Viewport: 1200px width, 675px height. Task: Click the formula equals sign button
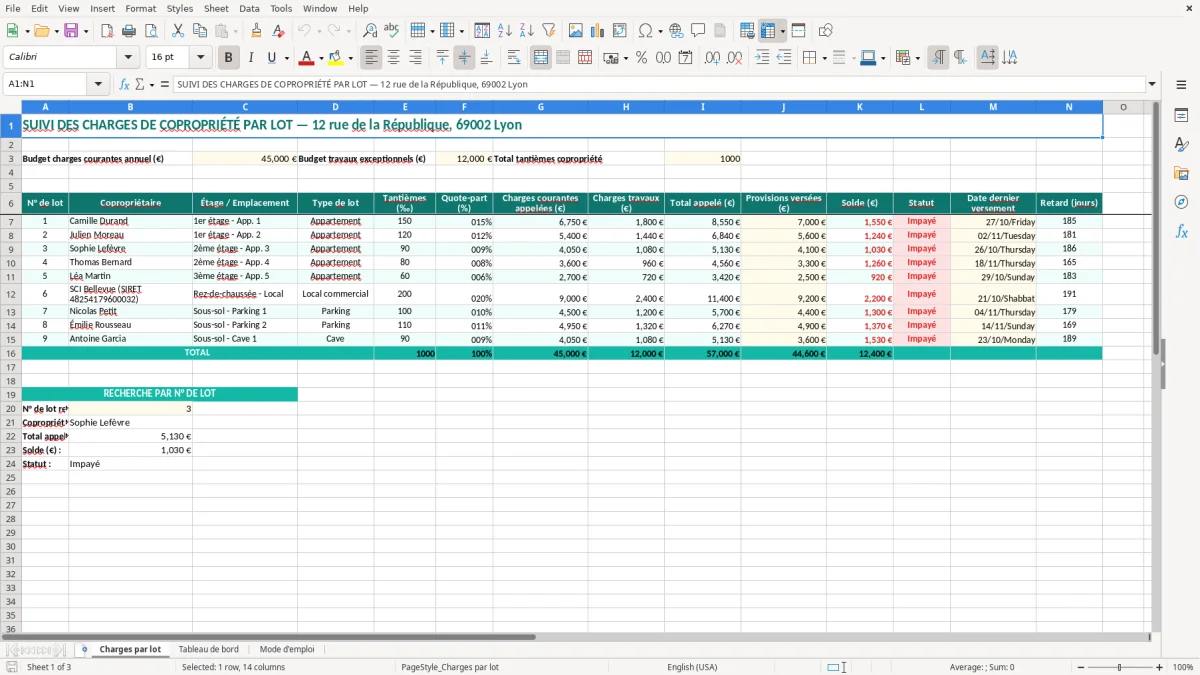(x=165, y=84)
